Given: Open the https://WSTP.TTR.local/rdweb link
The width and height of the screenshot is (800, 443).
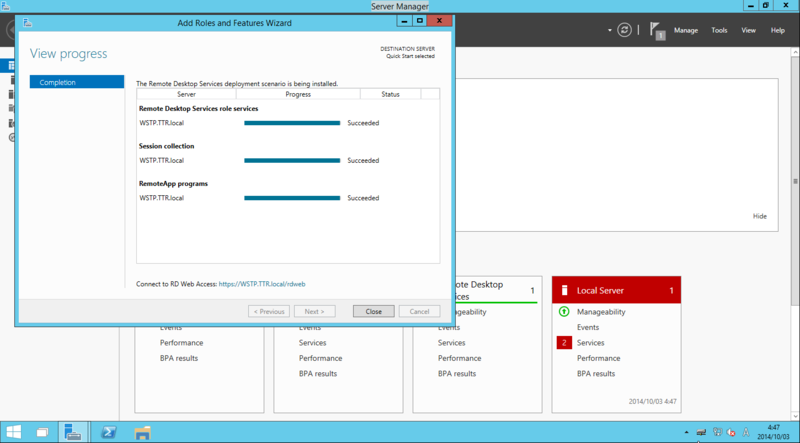Looking at the screenshot, I should point(262,284).
